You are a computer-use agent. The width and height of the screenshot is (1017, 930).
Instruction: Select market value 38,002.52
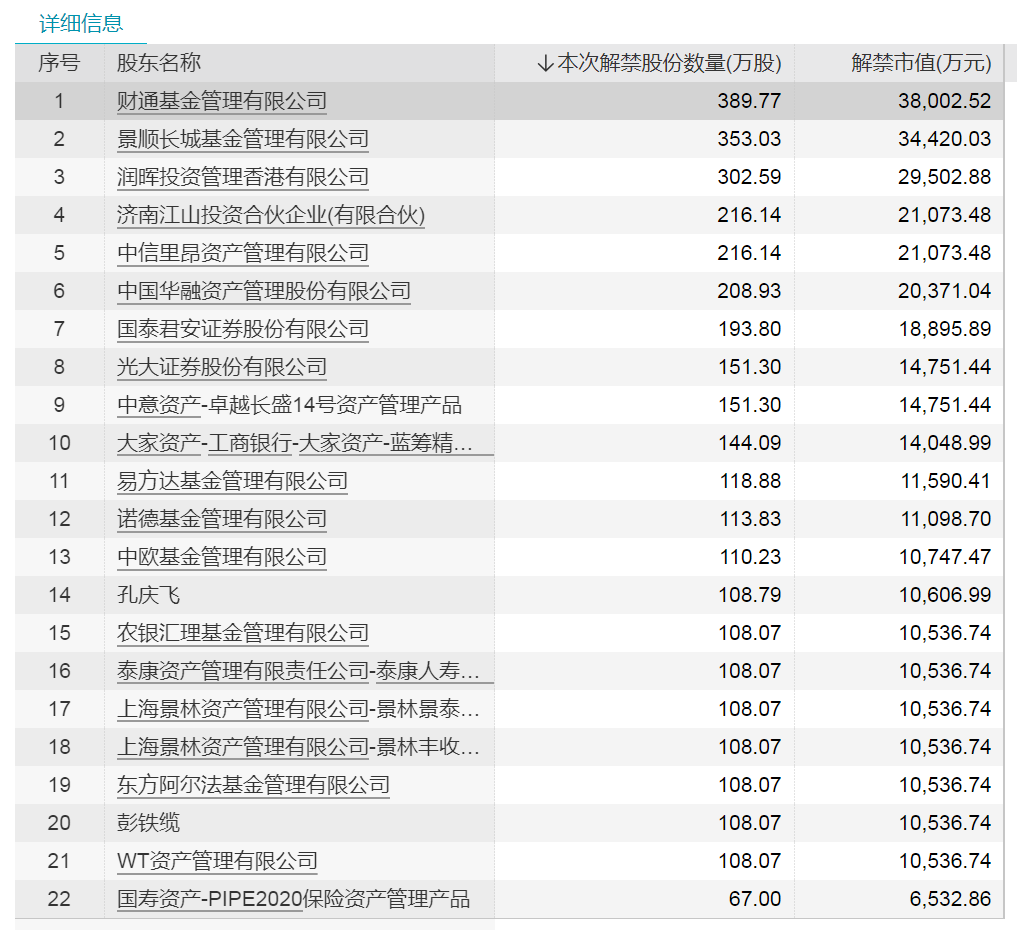(x=944, y=101)
